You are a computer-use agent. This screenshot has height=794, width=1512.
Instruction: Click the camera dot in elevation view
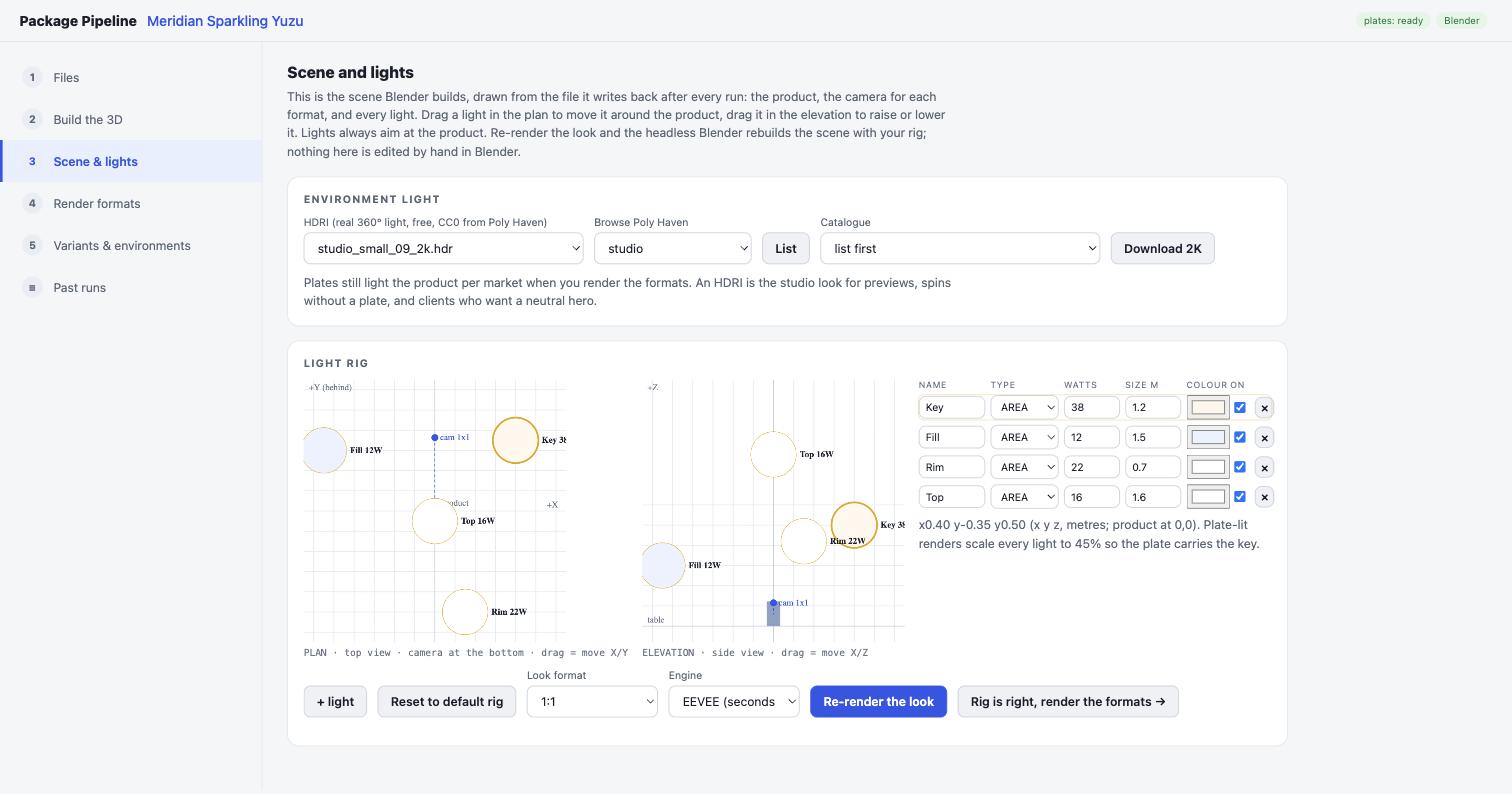pyautogui.click(x=773, y=603)
